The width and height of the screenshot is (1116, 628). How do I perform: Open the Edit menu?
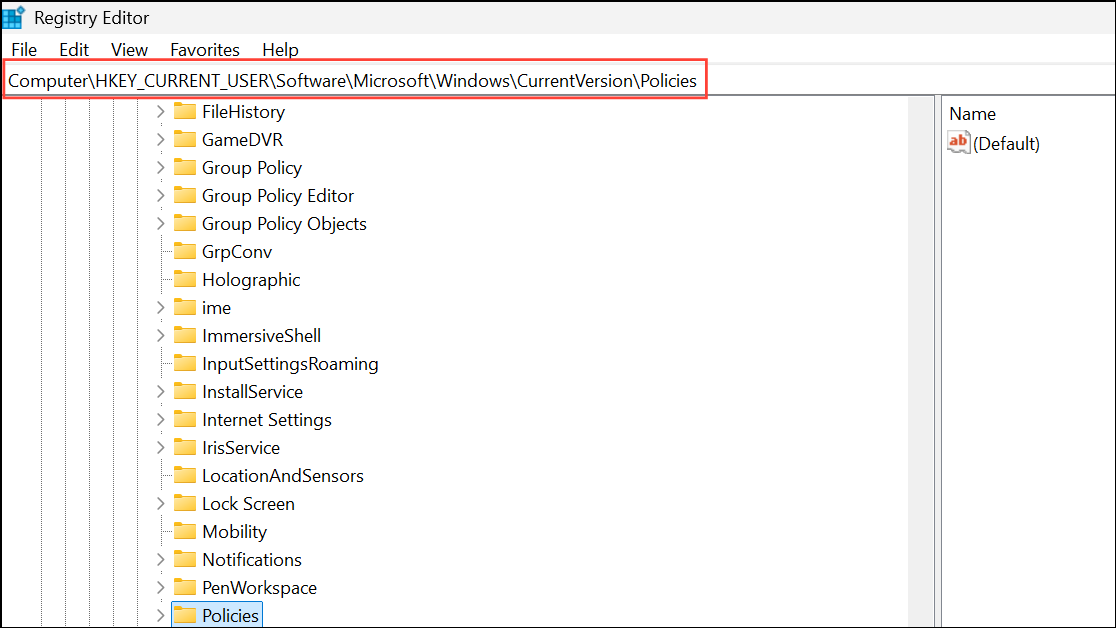74,50
